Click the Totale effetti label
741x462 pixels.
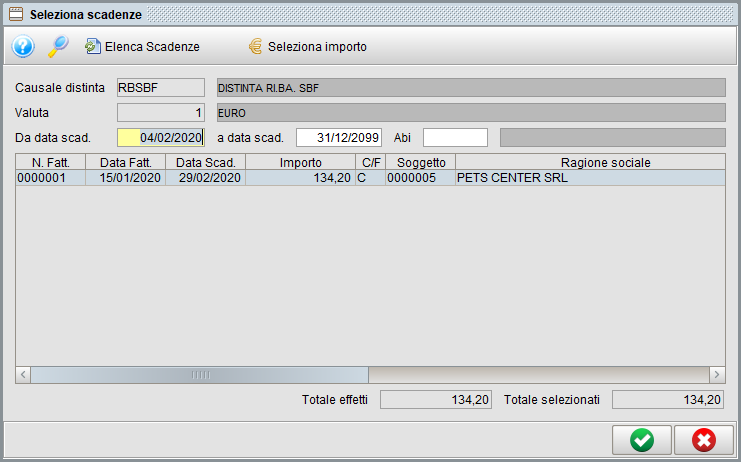coord(335,400)
